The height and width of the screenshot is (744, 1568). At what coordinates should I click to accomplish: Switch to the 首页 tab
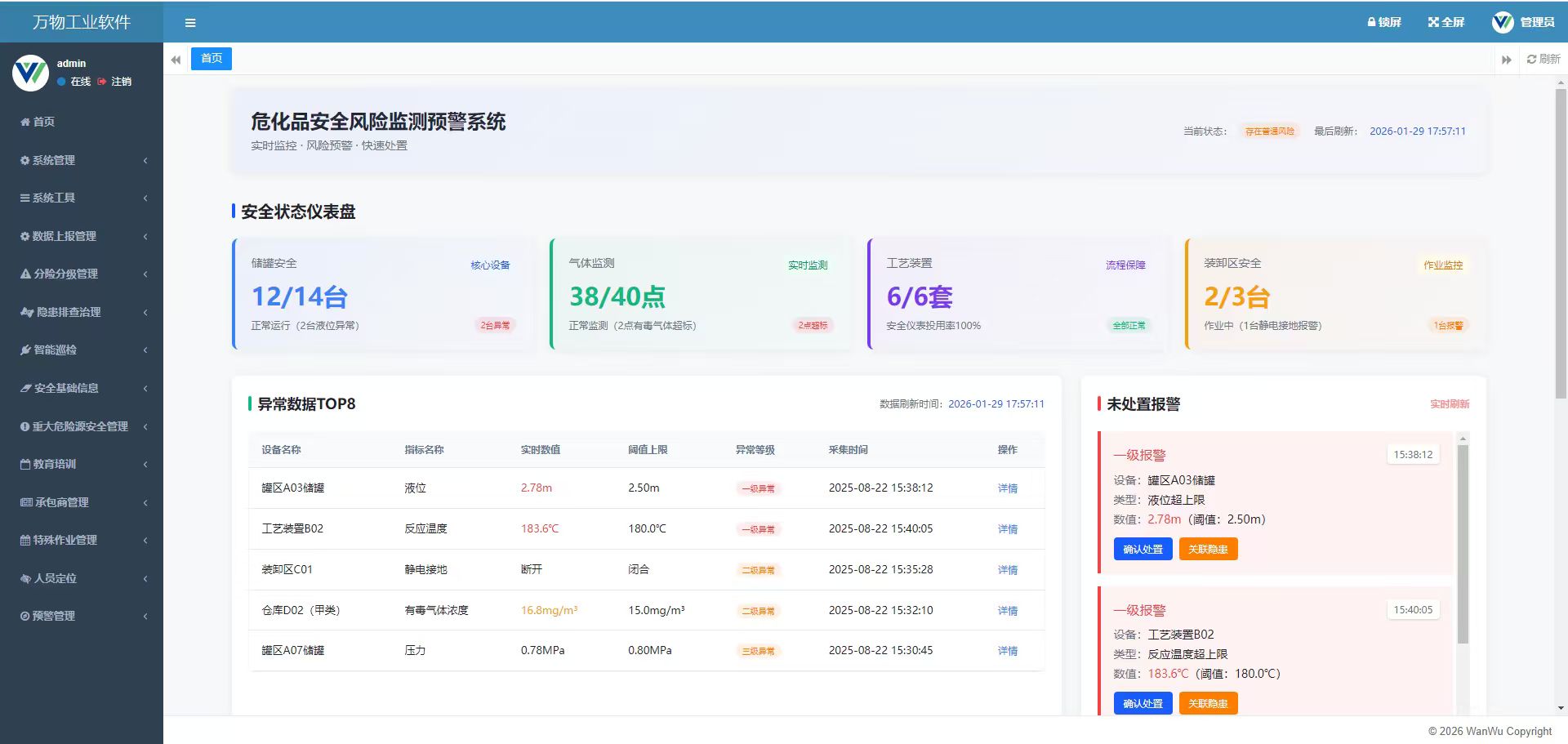coord(211,58)
